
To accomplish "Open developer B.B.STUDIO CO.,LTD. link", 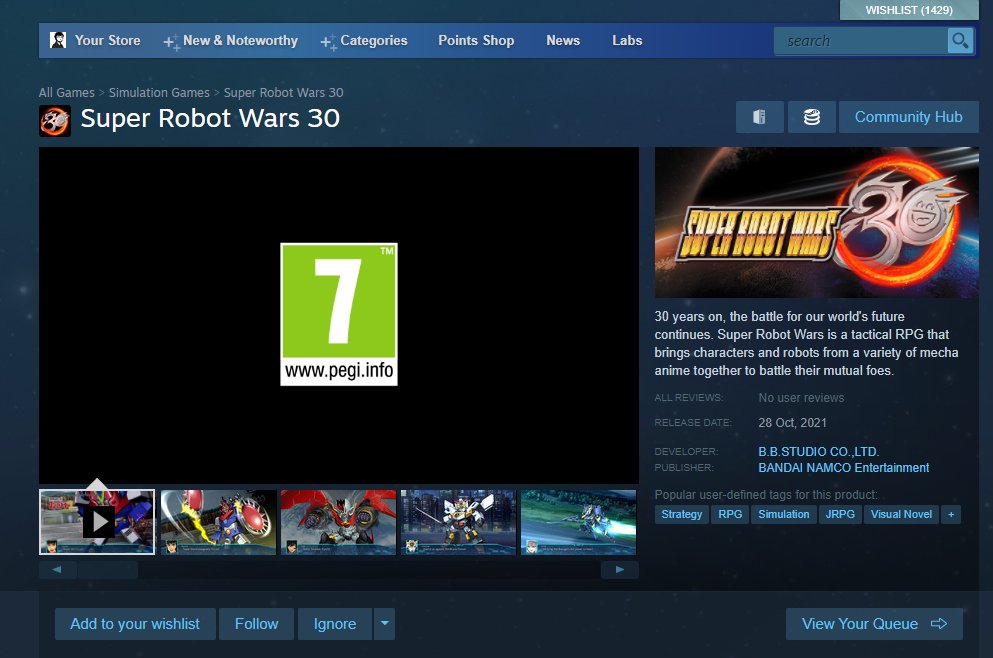I will 818,452.
